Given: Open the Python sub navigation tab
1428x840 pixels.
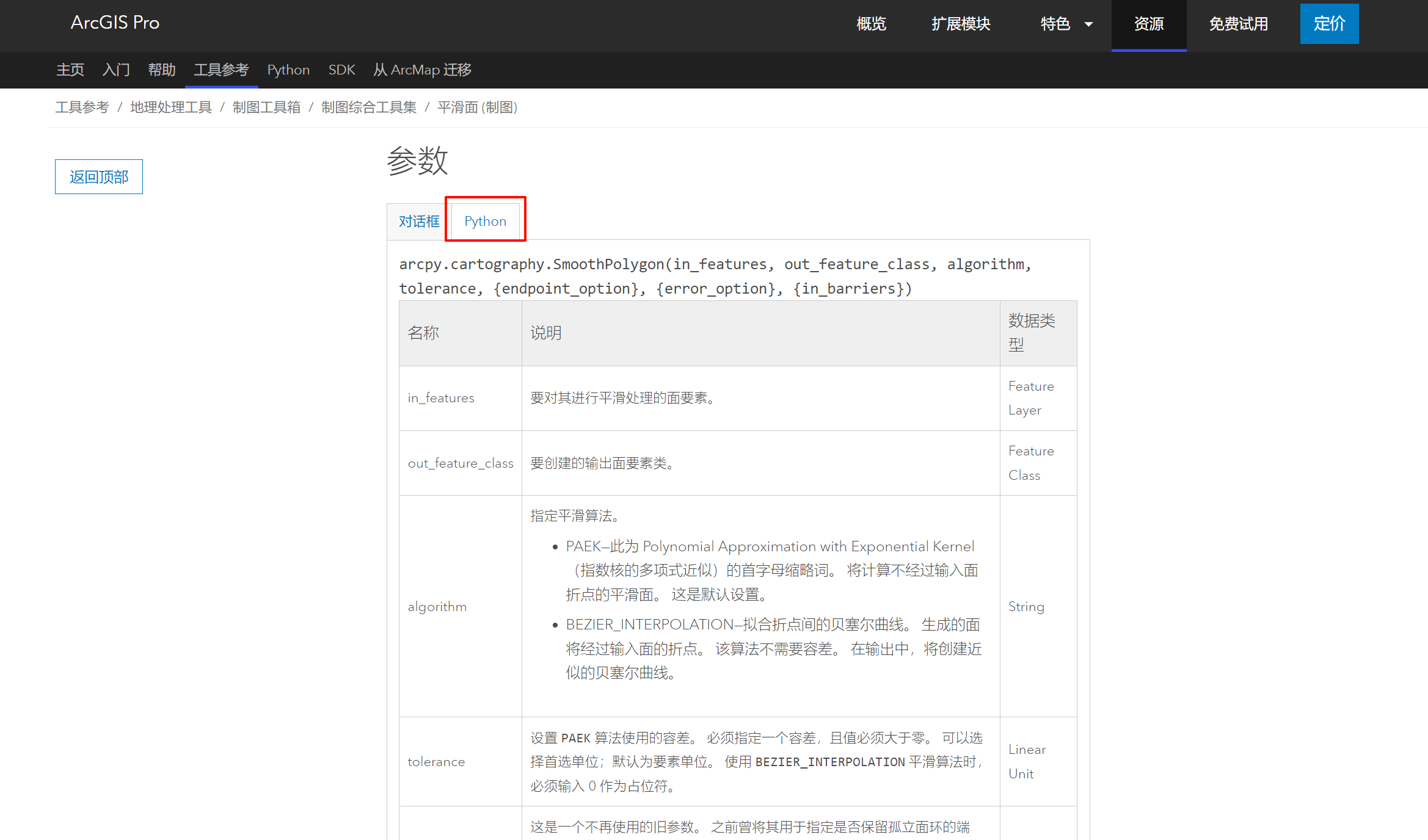Looking at the screenshot, I should (288, 70).
